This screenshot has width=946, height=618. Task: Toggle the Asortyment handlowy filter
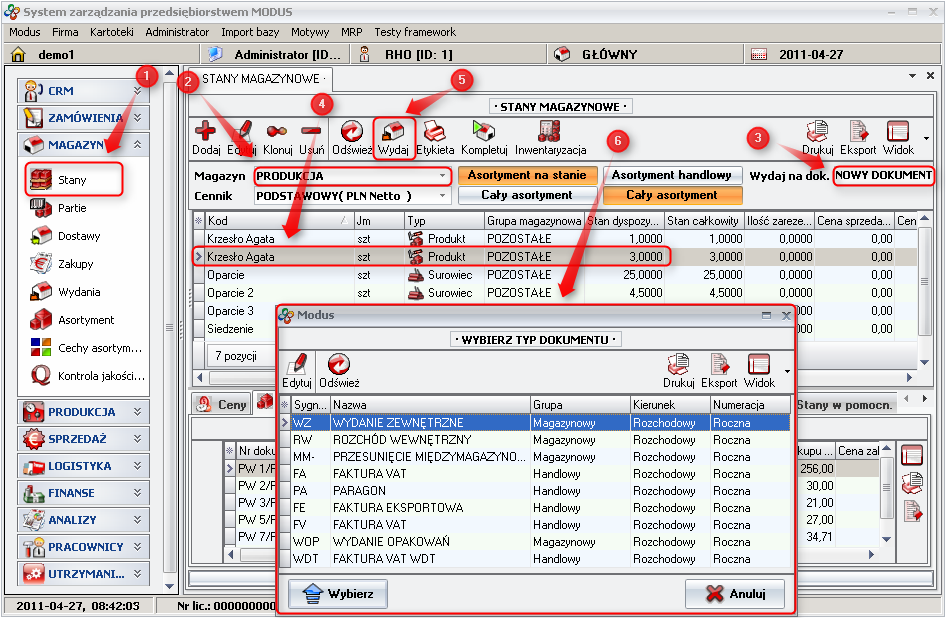click(x=671, y=176)
